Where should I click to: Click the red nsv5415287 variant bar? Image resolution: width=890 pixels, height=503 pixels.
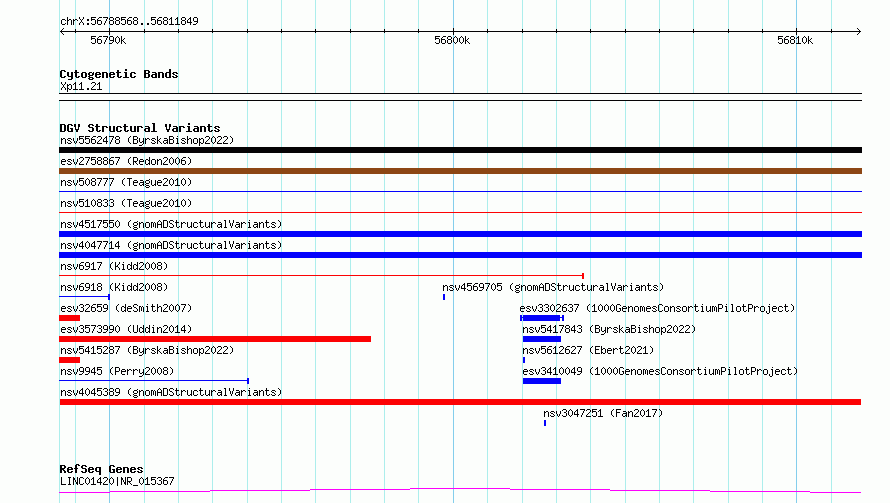coord(69,361)
